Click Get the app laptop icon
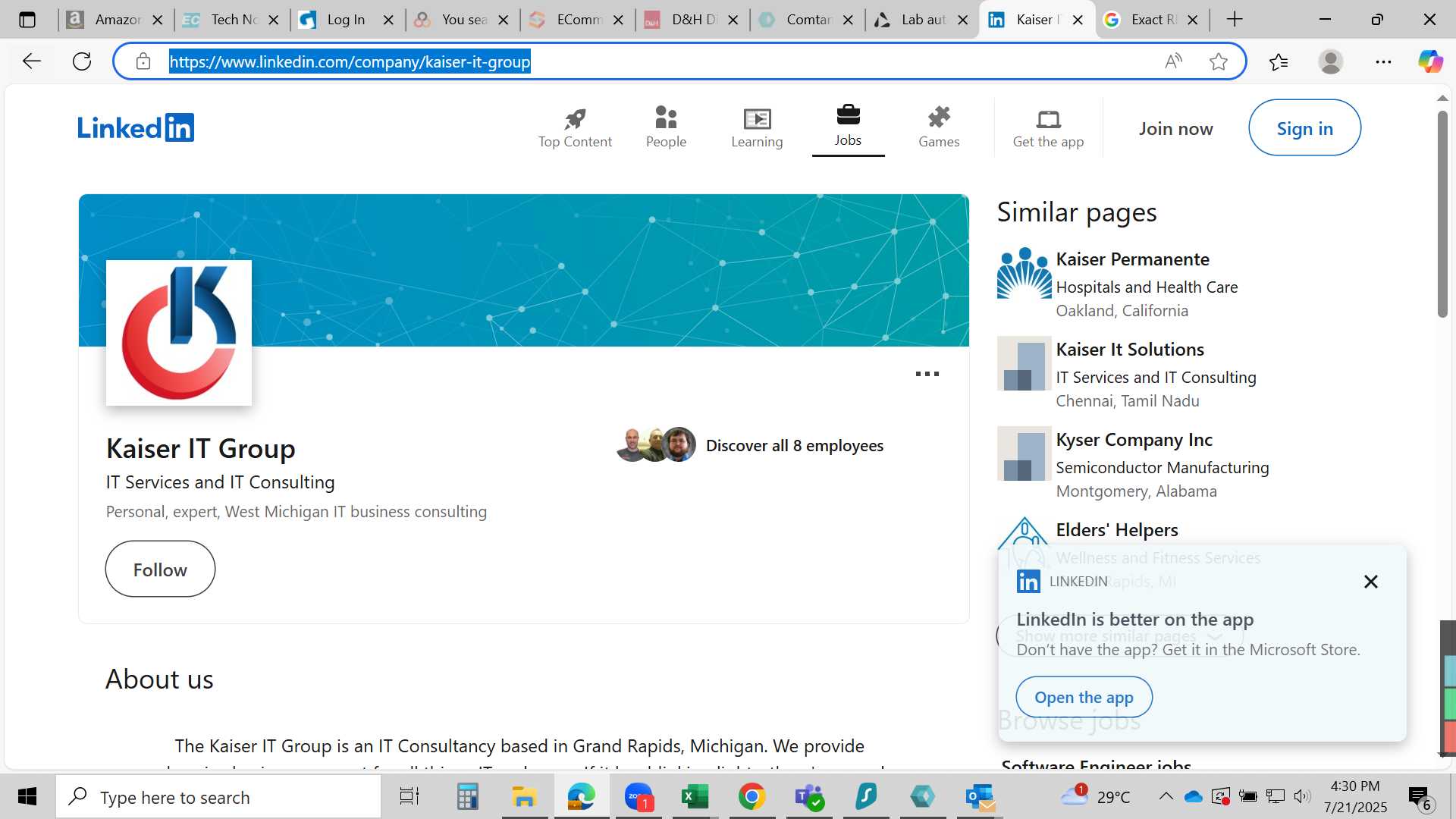This screenshot has width=1456, height=819. coord(1048,127)
